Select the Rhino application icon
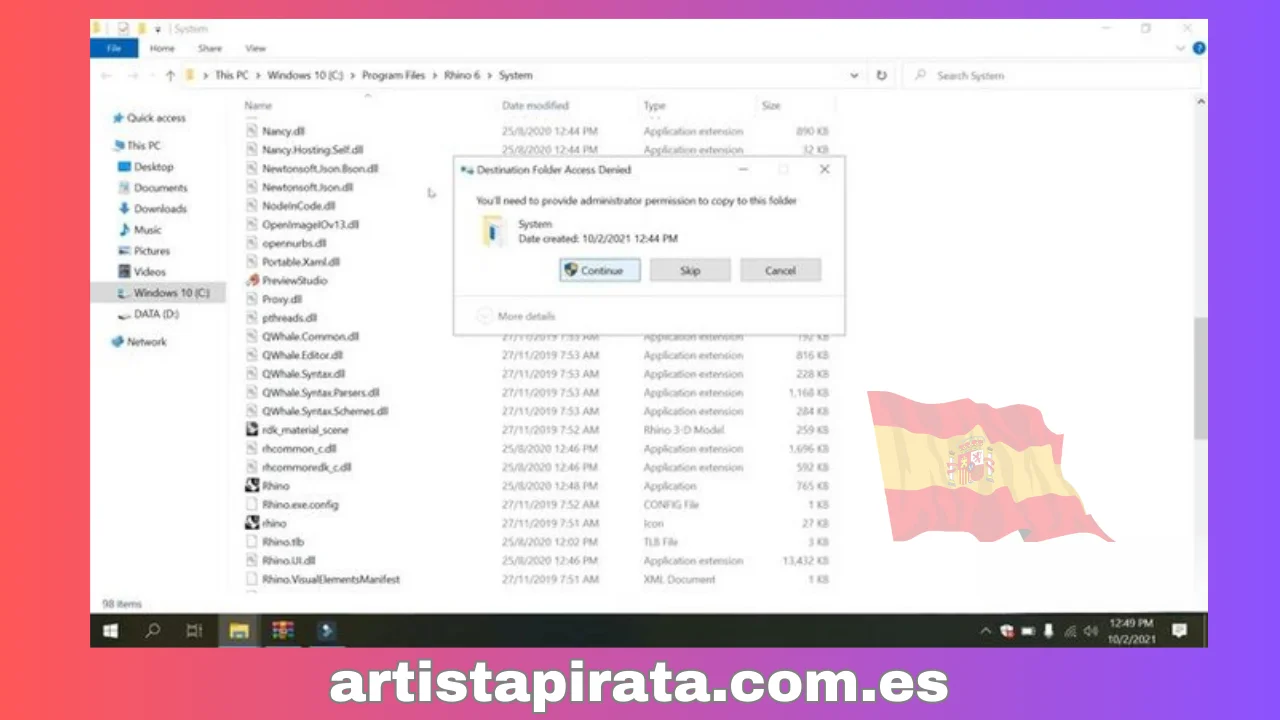Screen dimensions: 1280x720 [x=253, y=486]
